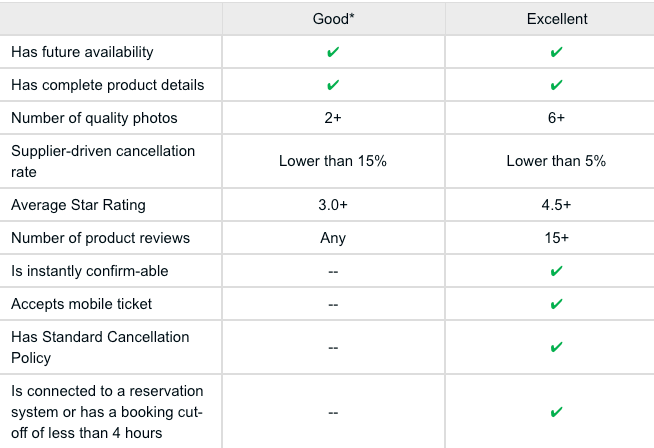This screenshot has height=448, width=654.
Task: Click the Standard Cancellation Policy checkmark under Excellent
Action: [556, 347]
